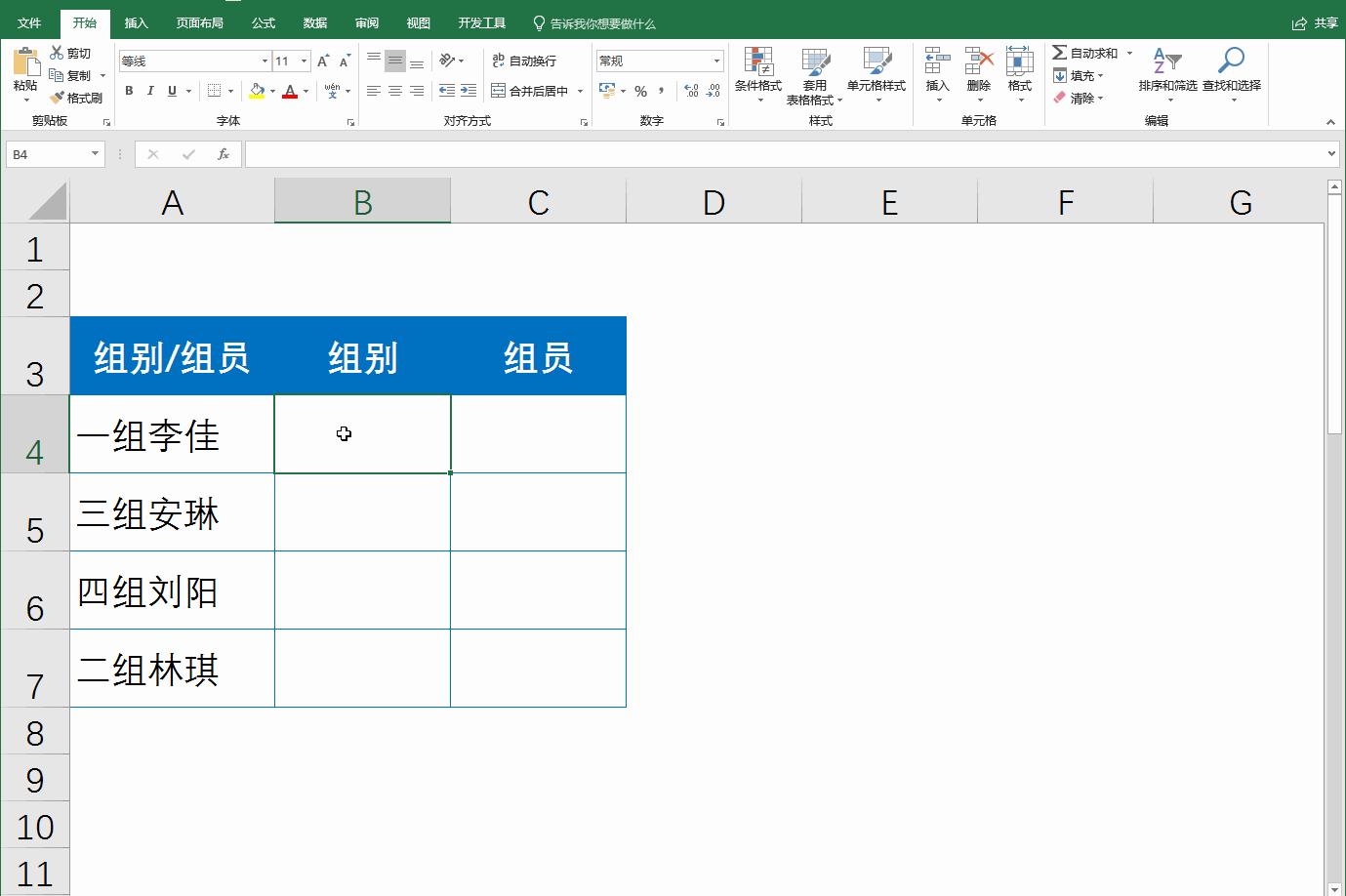Switch to the 数据 ribbon tab
The width and height of the screenshot is (1346, 896).
coord(314,22)
